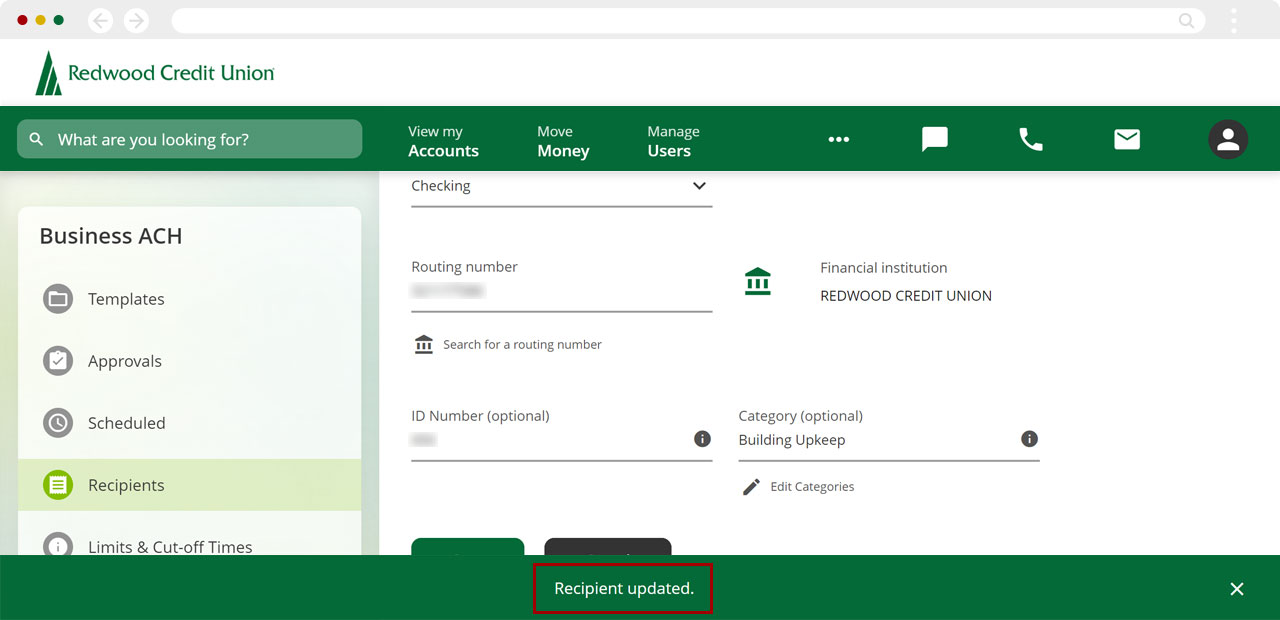Viewport: 1280px width, 620px height.
Task: Click the Edit Categories link
Action: coord(812,487)
